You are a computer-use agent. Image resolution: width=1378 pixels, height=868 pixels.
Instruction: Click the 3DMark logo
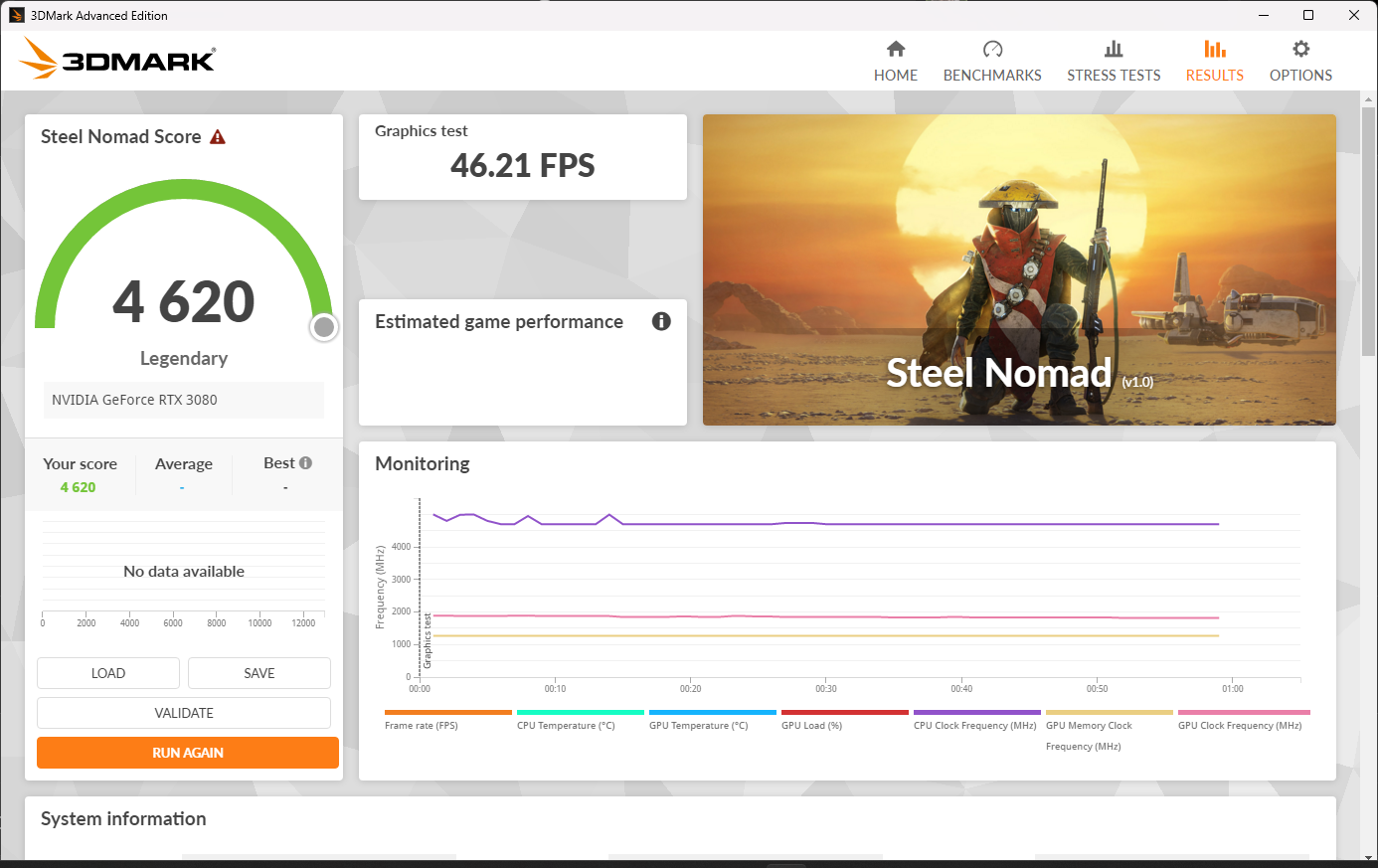click(x=115, y=59)
